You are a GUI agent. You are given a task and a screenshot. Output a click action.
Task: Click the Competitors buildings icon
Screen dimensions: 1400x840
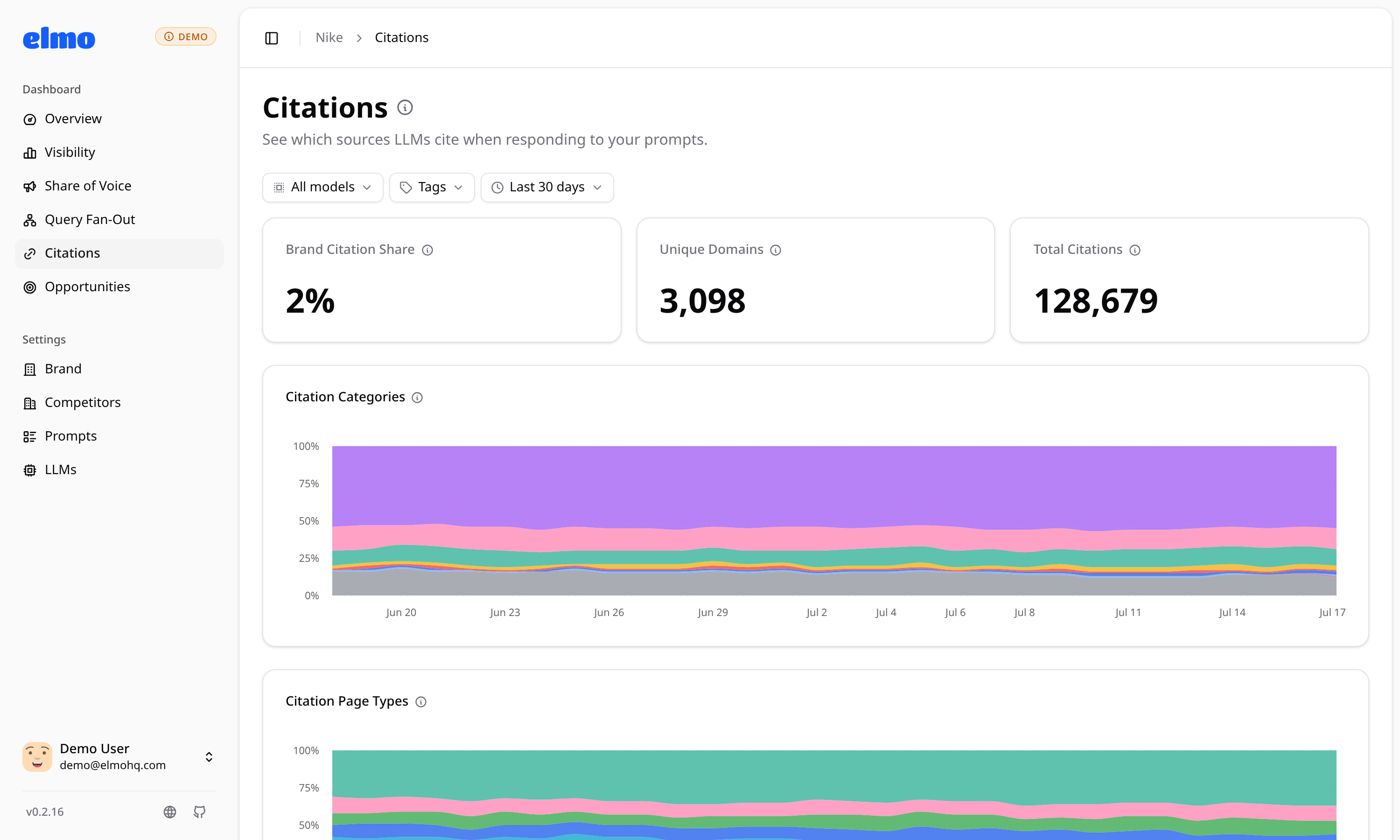tap(30, 403)
